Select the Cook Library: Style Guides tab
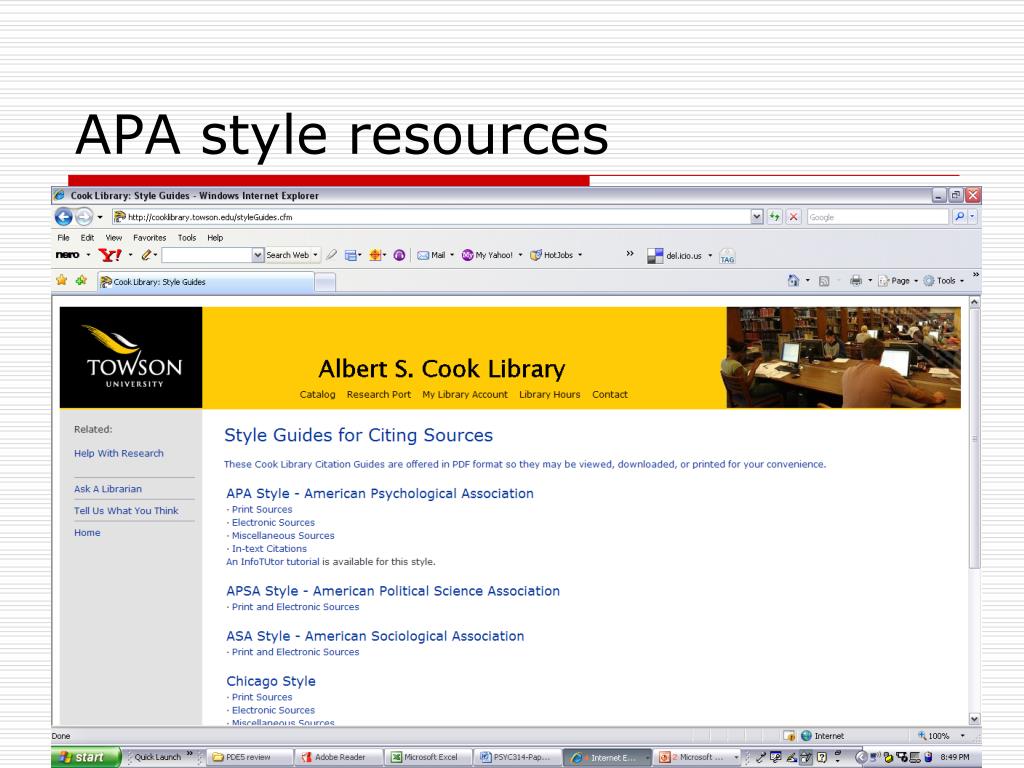The width and height of the screenshot is (1024, 768). point(205,282)
